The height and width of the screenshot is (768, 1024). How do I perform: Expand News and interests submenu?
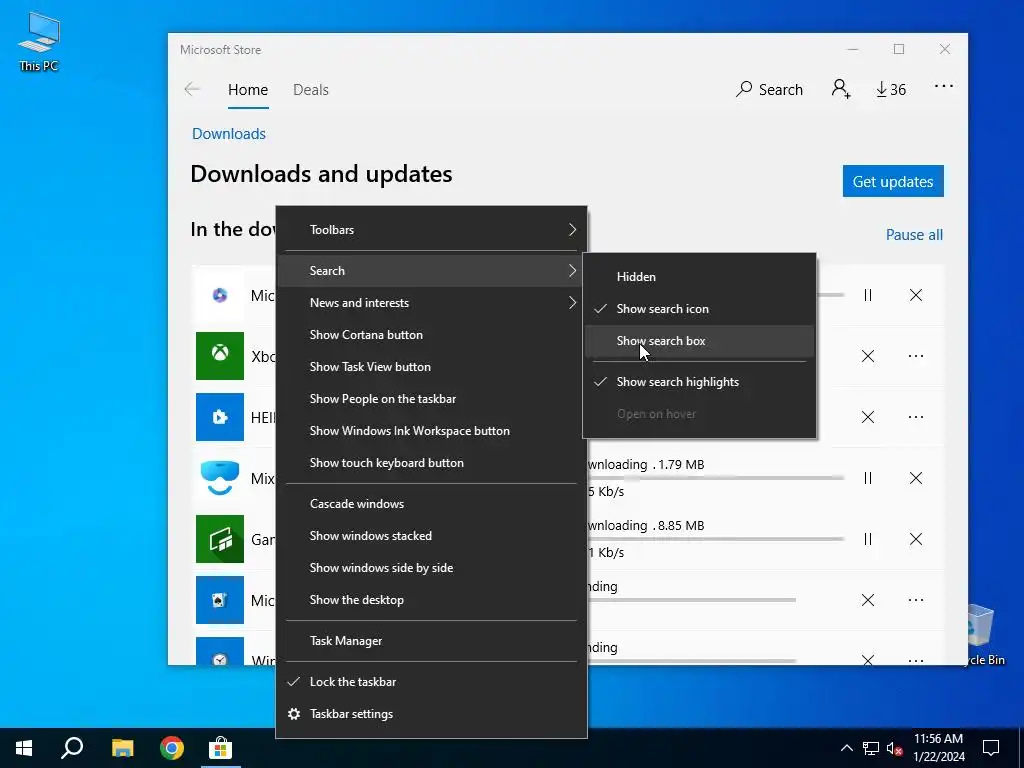click(x=432, y=302)
